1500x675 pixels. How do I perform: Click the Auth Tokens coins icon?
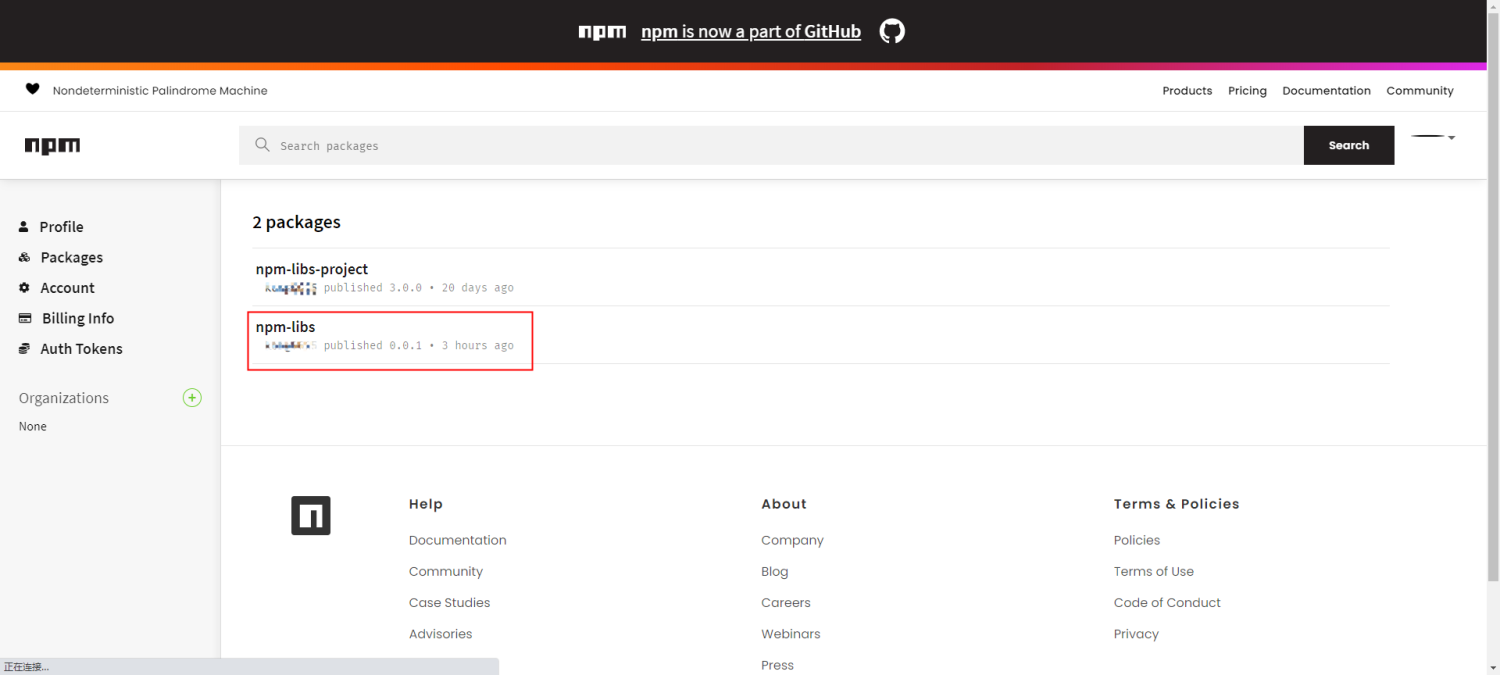pyautogui.click(x=25, y=349)
